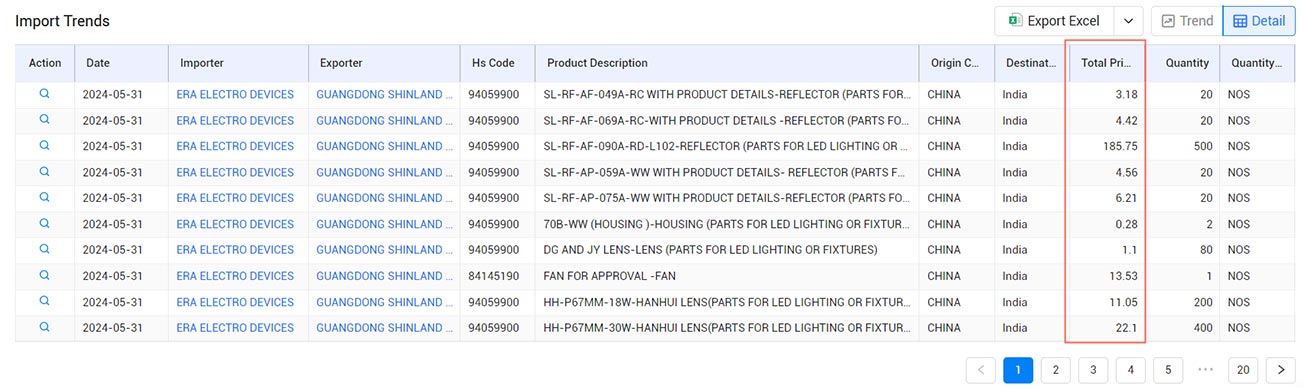Click the magnifier for the 70B-WW housing row

coord(44,223)
